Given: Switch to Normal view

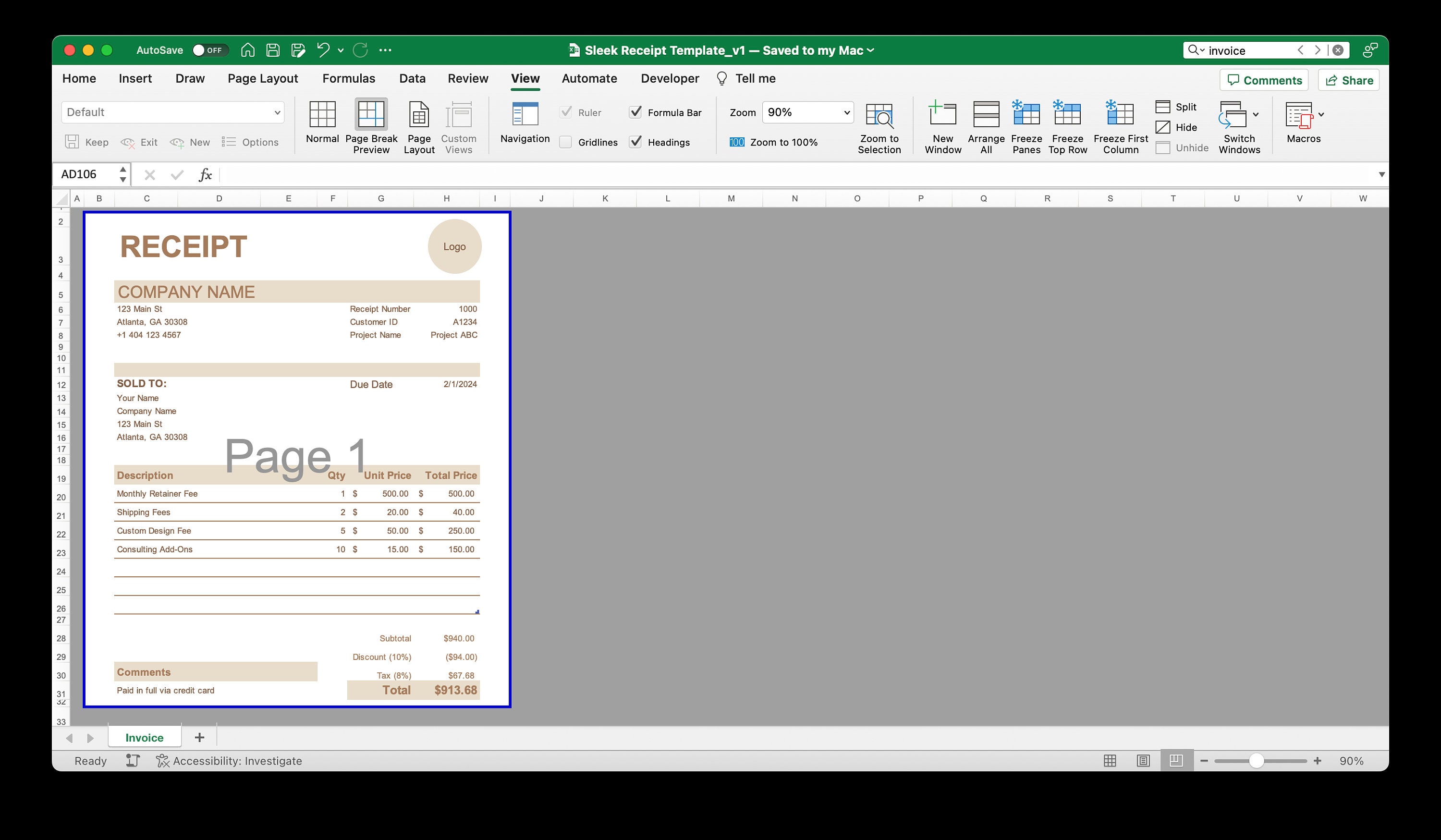Looking at the screenshot, I should 322,125.
